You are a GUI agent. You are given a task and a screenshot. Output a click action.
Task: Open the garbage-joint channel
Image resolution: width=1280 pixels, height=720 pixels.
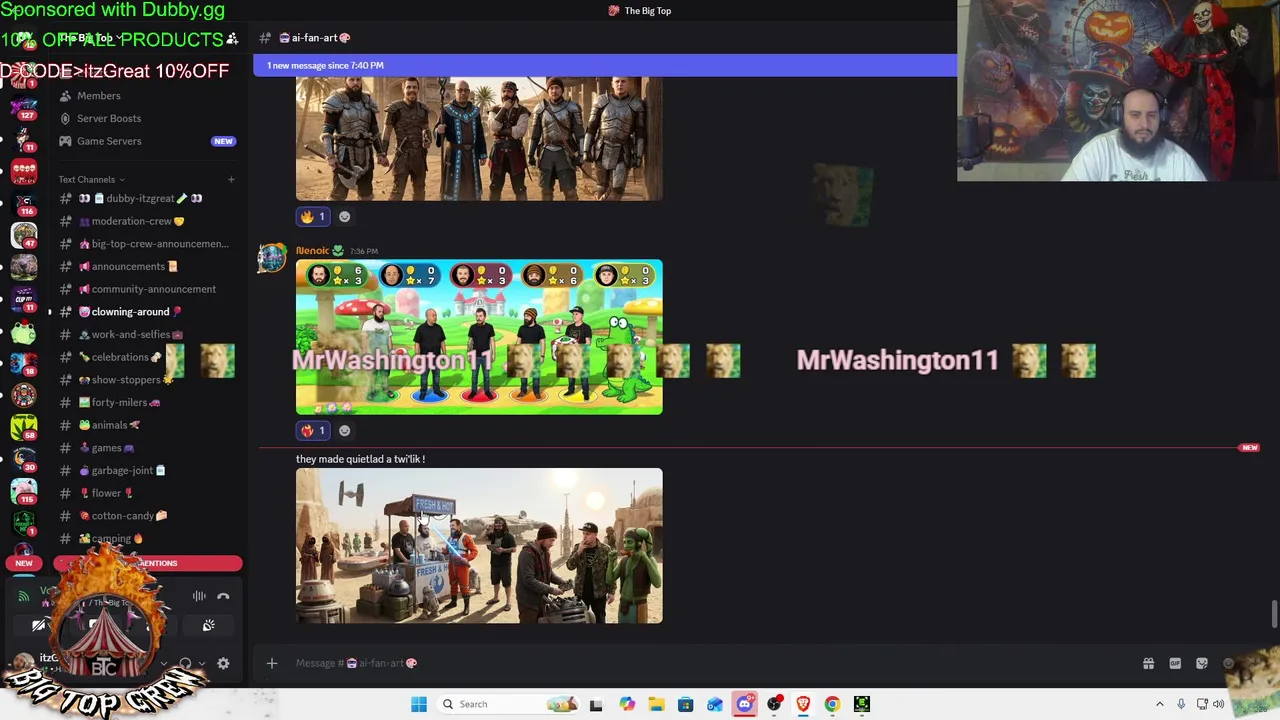point(122,471)
